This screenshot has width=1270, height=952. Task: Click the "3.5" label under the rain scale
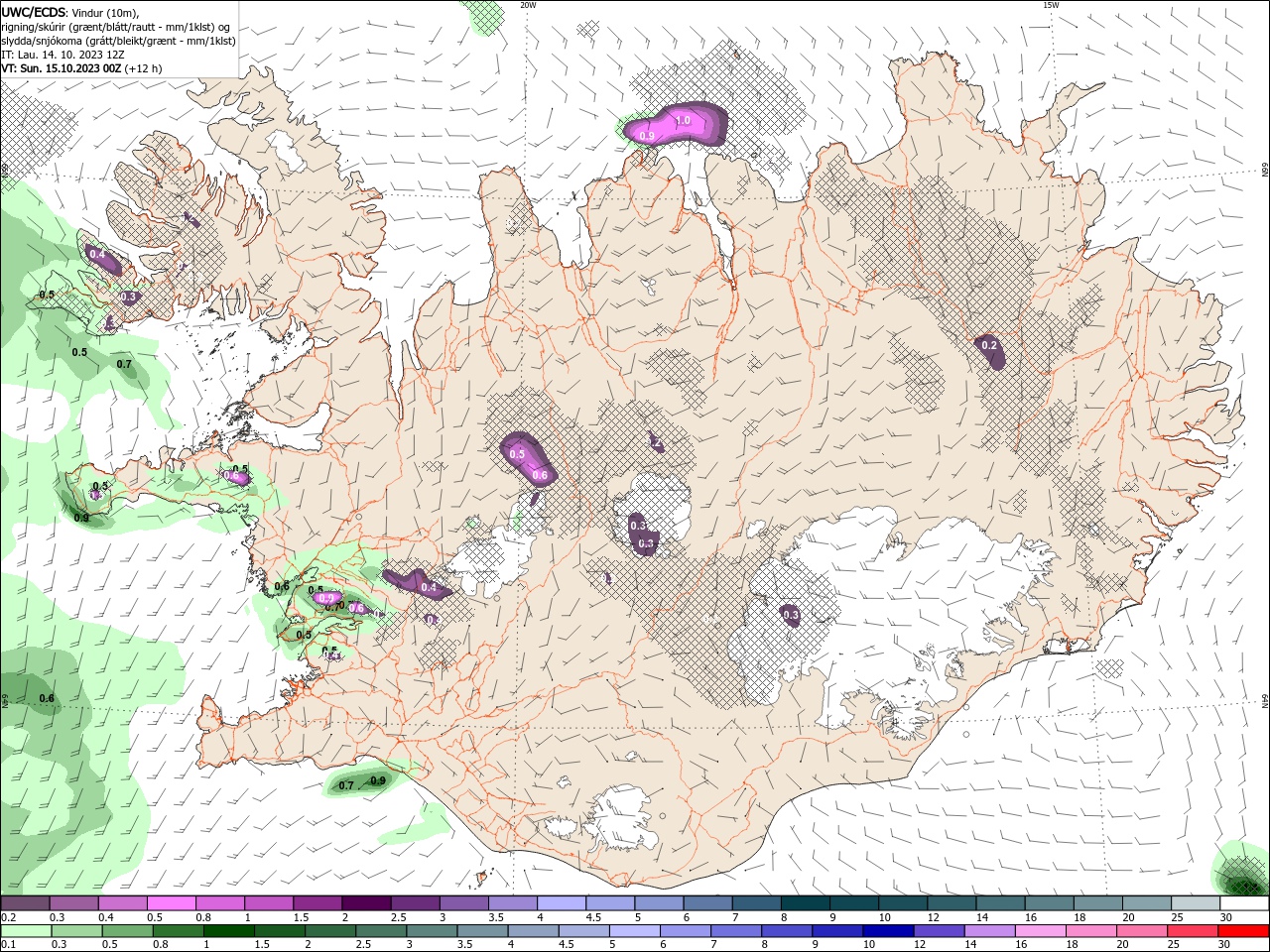(x=464, y=945)
